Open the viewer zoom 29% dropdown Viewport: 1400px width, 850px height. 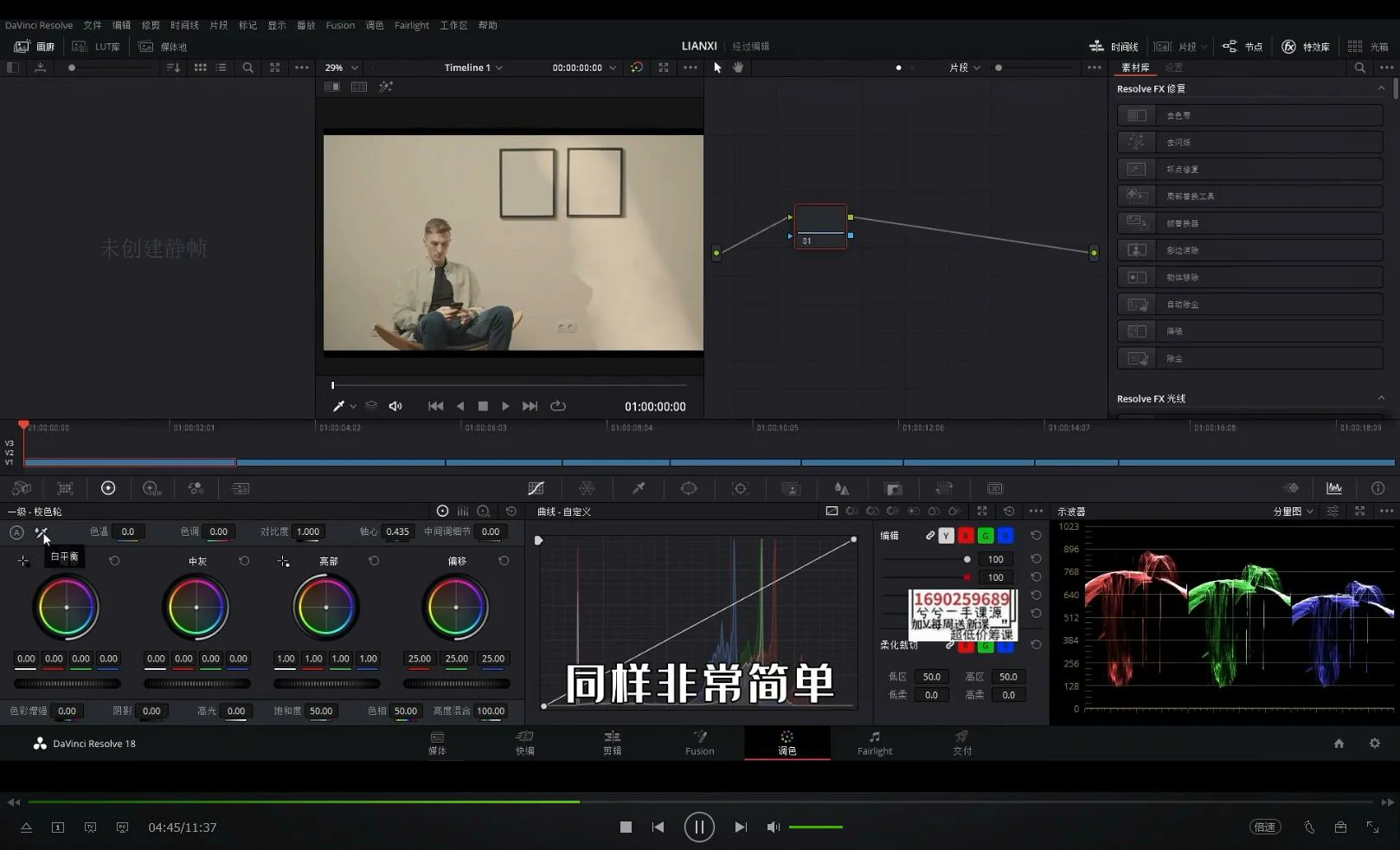pyautogui.click(x=341, y=68)
